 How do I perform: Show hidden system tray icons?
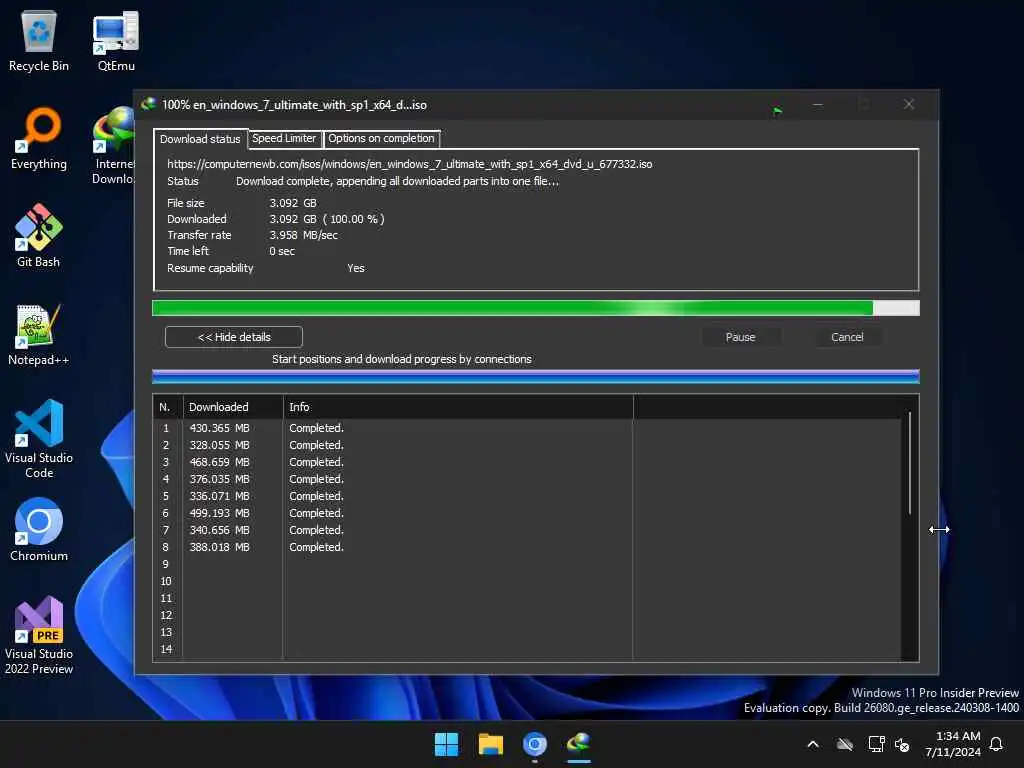[813, 744]
